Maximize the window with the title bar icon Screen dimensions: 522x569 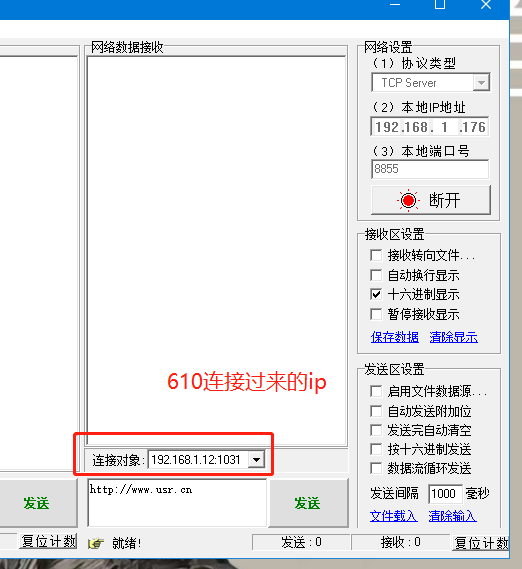click(x=440, y=4)
